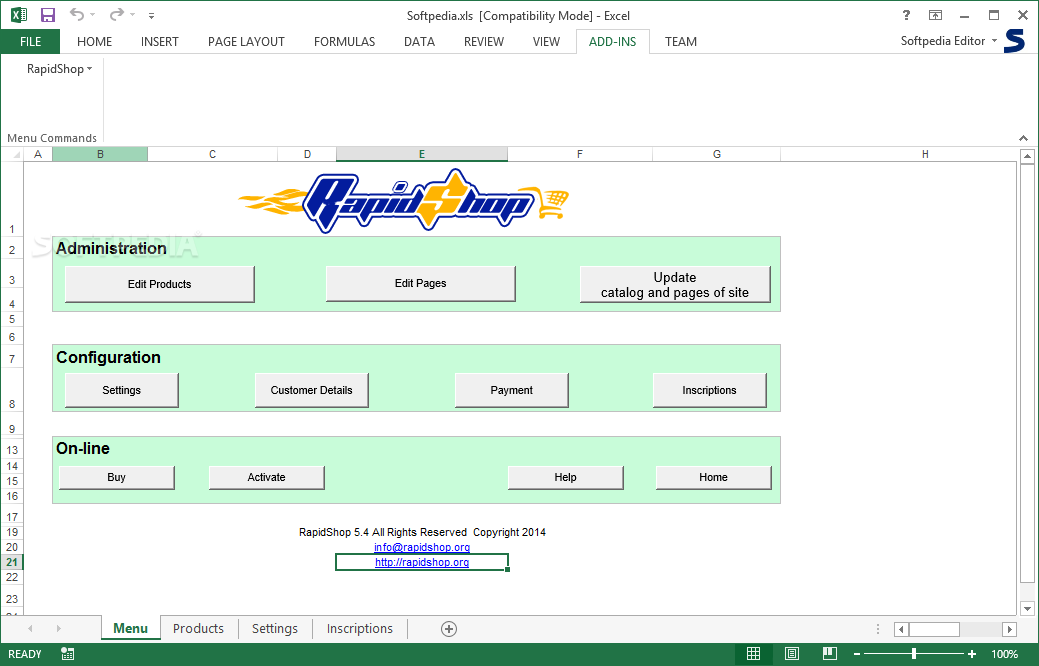This screenshot has width=1039, height=666.
Task: Click the previous sheet navigation arrow
Action: (x=30, y=628)
